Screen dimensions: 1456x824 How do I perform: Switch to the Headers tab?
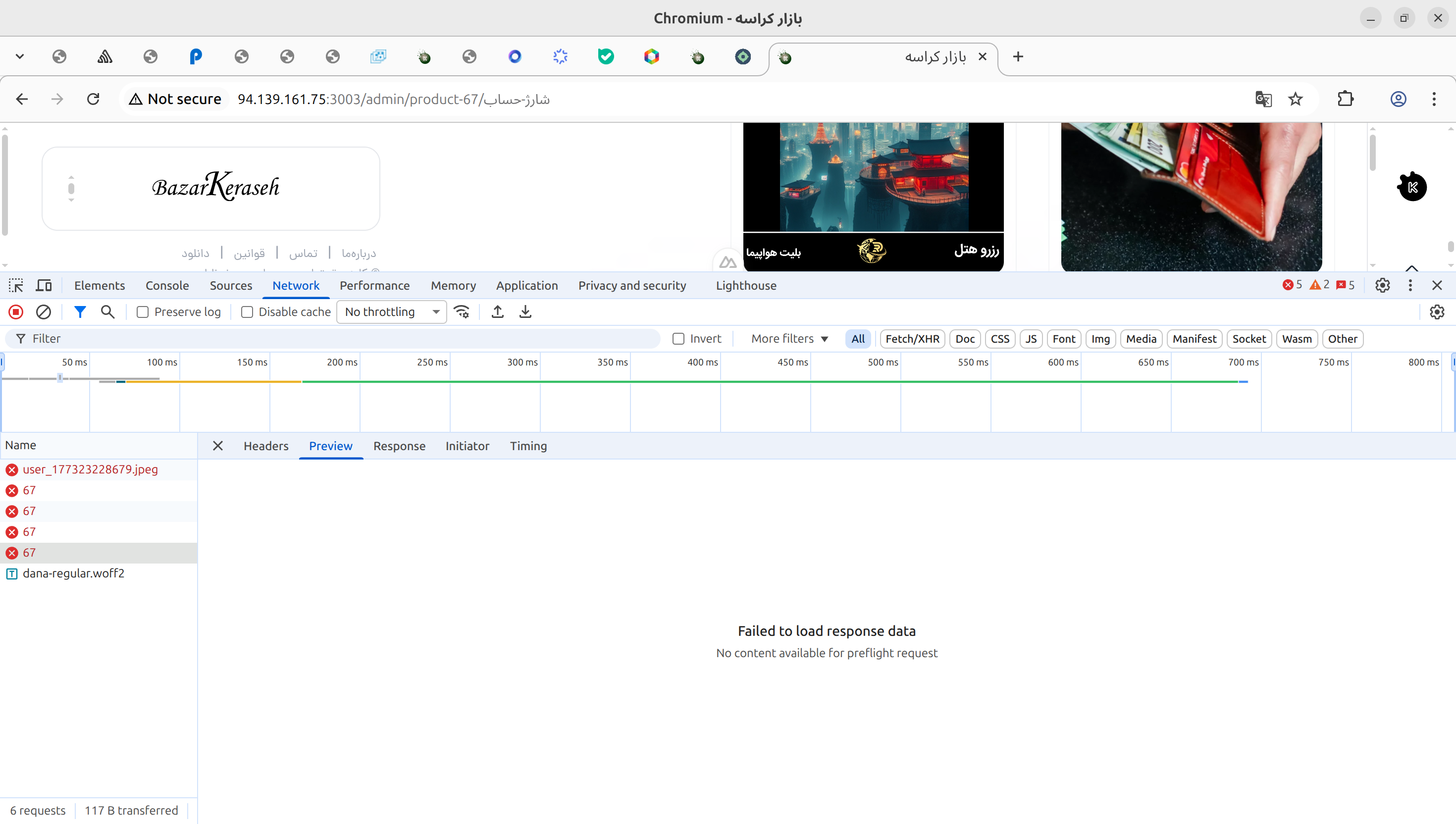click(x=266, y=446)
